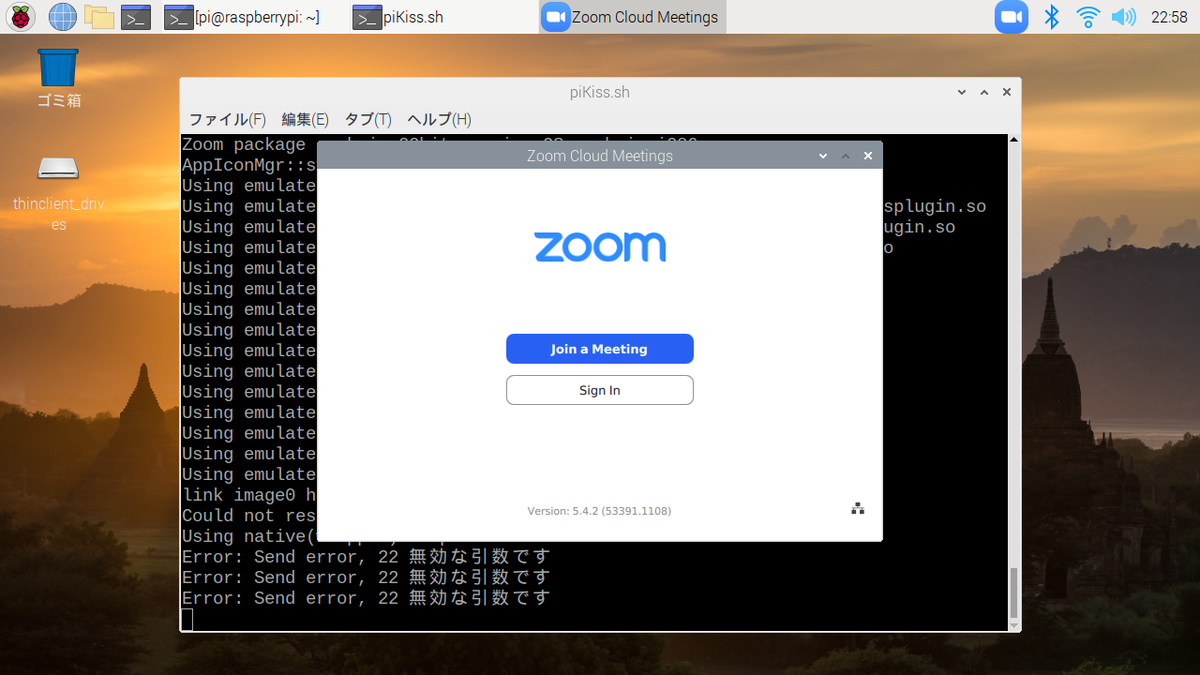The height and width of the screenshot is (675, 1200).
Task: Minimize the piKiss.sh terminal window
Action: [x=962, y=92]
